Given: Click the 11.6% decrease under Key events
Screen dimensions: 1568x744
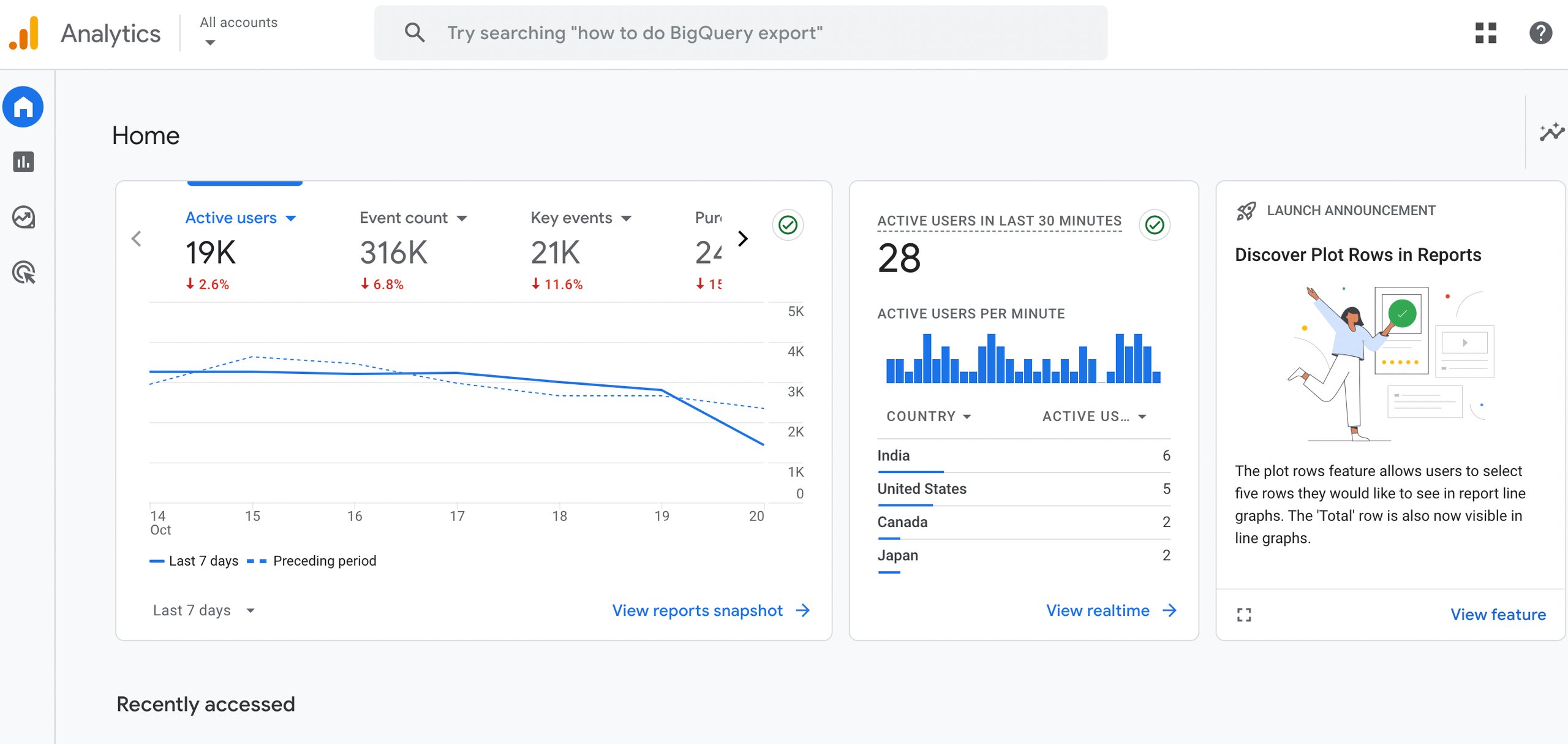Looking at the screenshot, I should pos(557,284).
